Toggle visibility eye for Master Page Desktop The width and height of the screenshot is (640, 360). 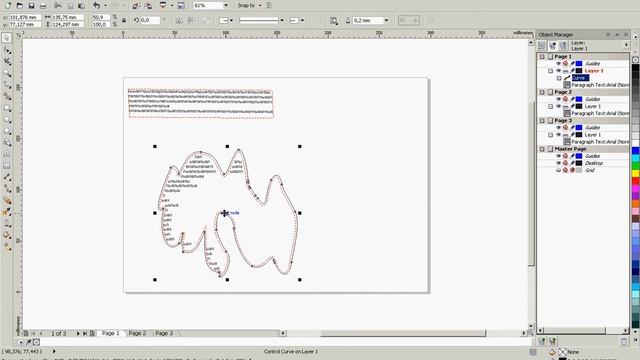click(x=558, y=163)
